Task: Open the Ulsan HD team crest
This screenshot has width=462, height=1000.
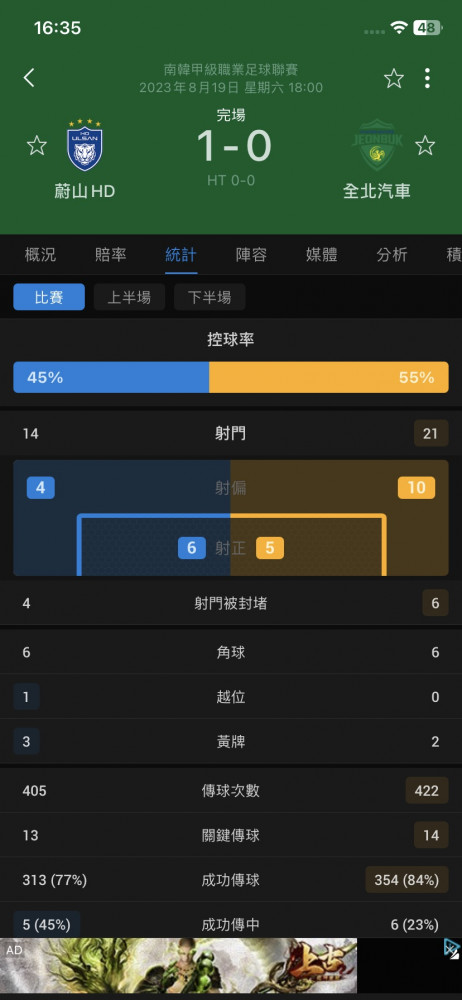Action: [x=85, y=145]
